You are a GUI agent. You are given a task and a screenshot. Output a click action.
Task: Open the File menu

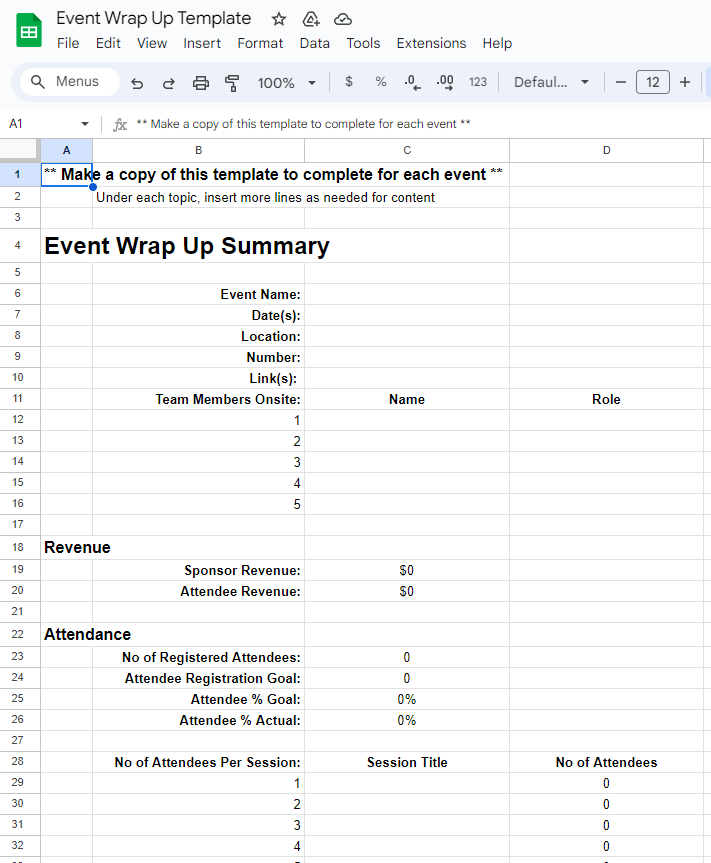[68, 43]
